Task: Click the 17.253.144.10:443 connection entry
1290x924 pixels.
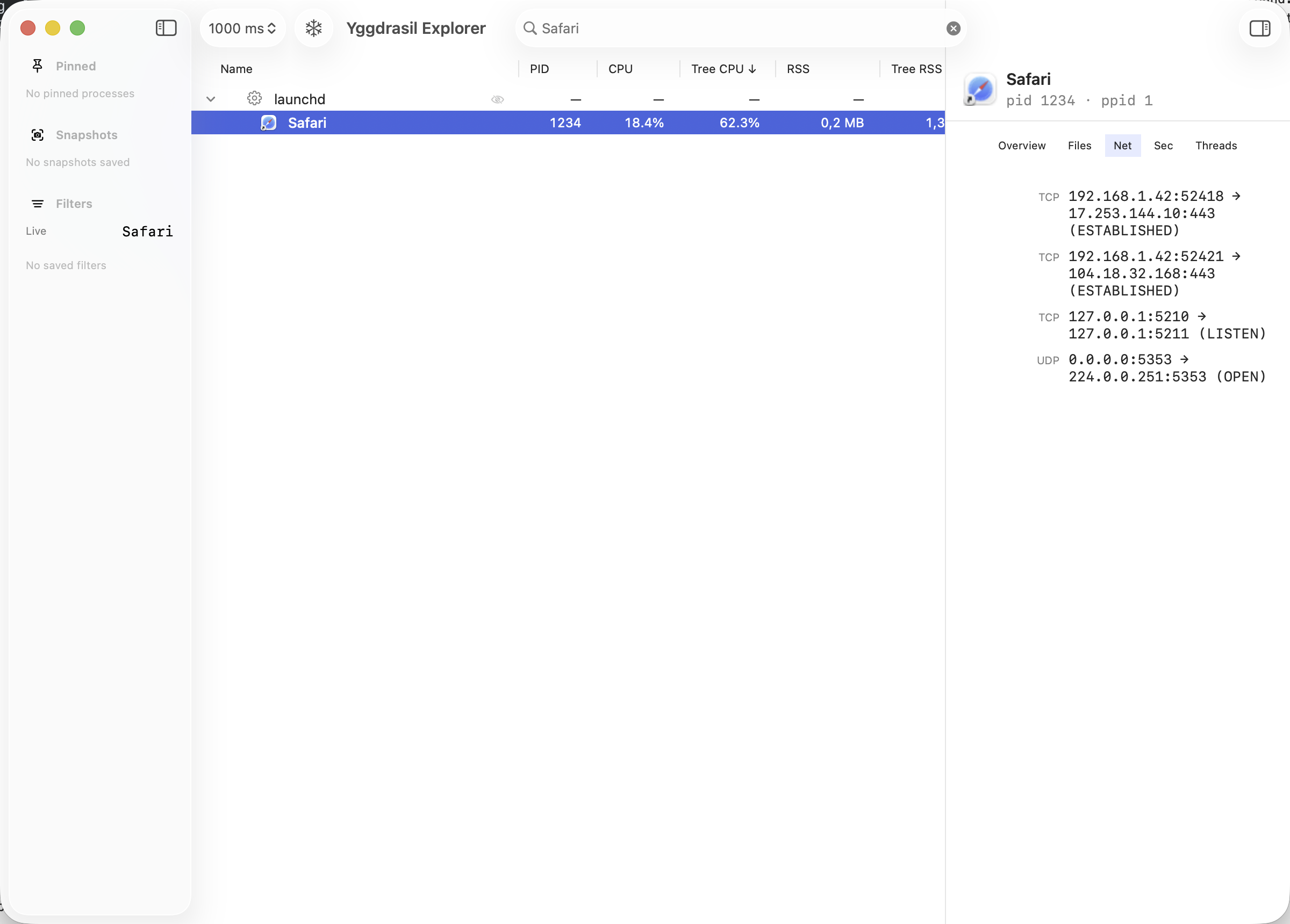Action: [x=1154, y=213]
